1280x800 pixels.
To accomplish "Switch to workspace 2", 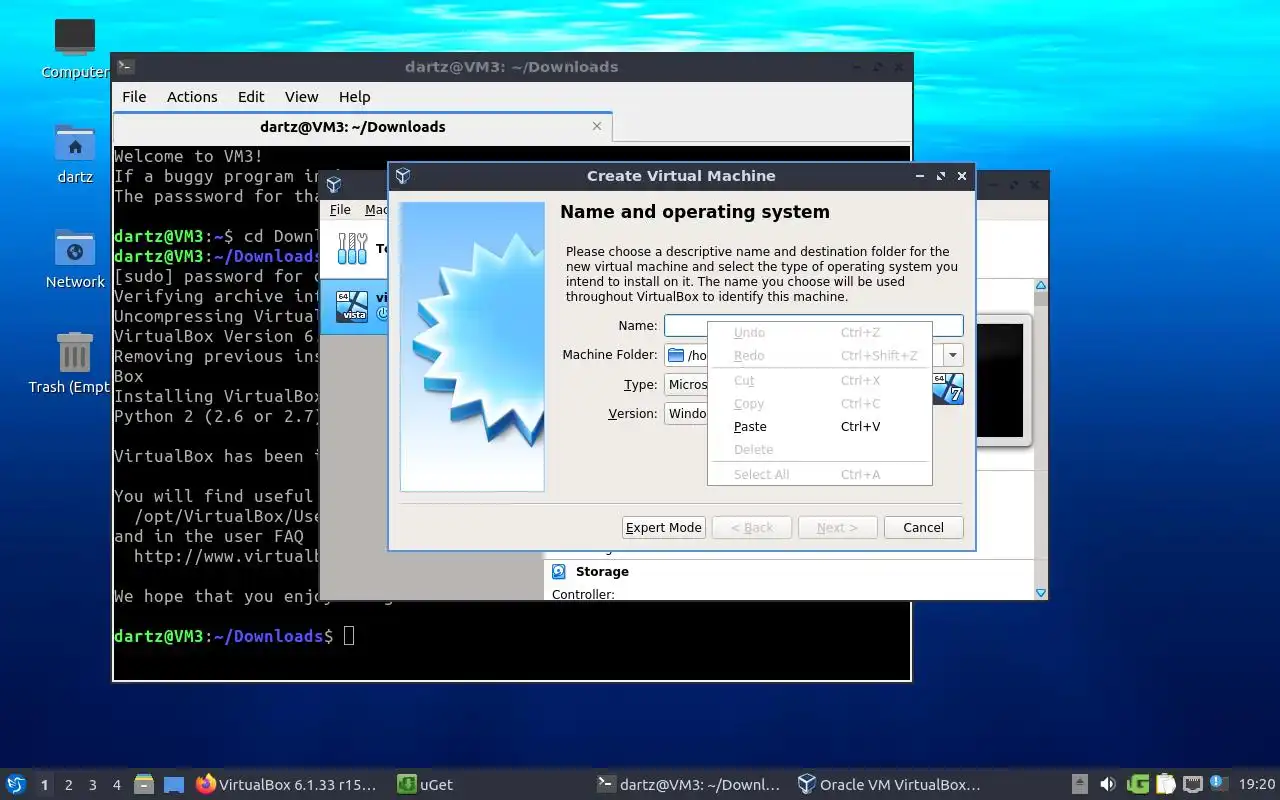I will coord(69,785).
